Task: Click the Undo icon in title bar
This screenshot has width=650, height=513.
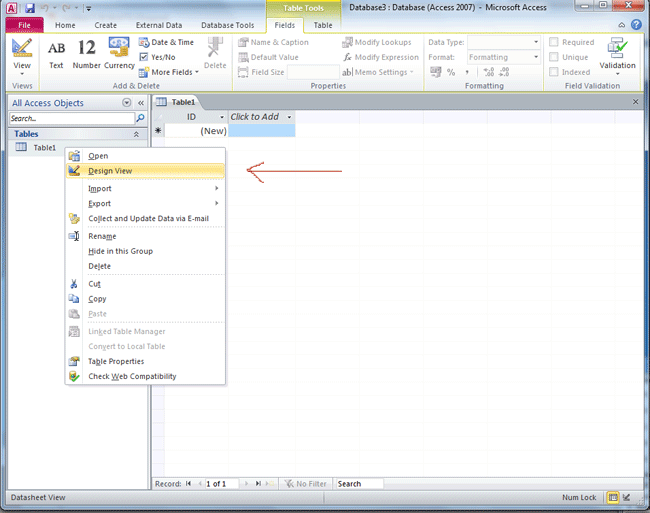Action: [45, 8]
